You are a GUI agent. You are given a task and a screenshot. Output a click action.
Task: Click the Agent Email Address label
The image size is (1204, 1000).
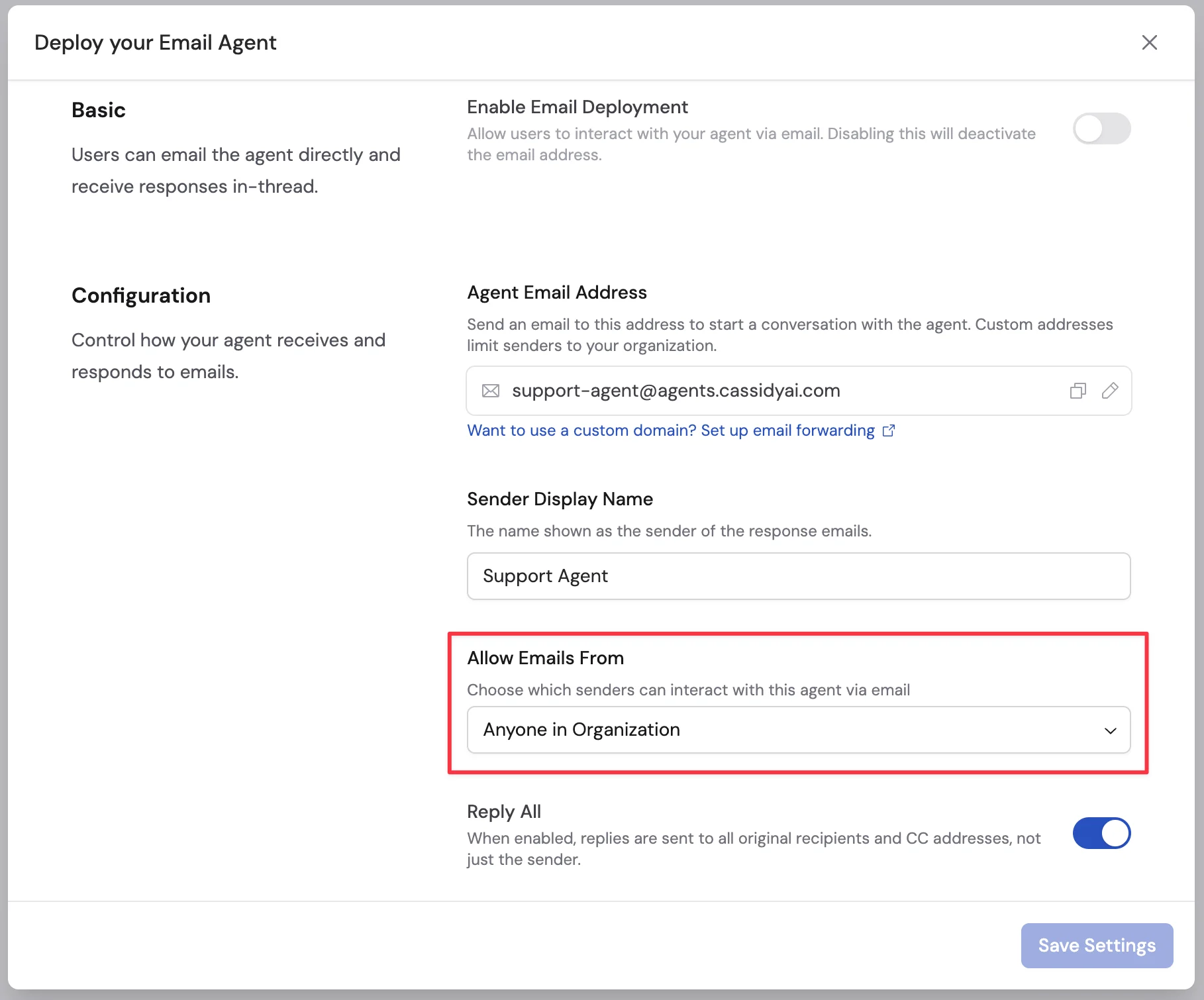pyautogui.click(x=557, y=293)
